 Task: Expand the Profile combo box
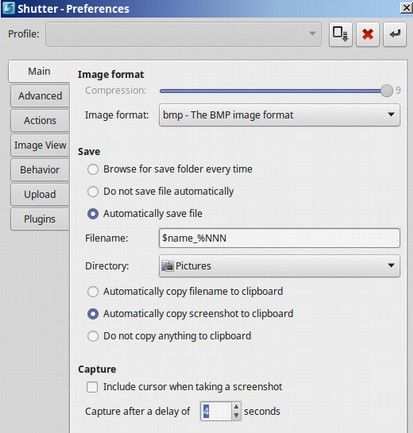point(183,34)
